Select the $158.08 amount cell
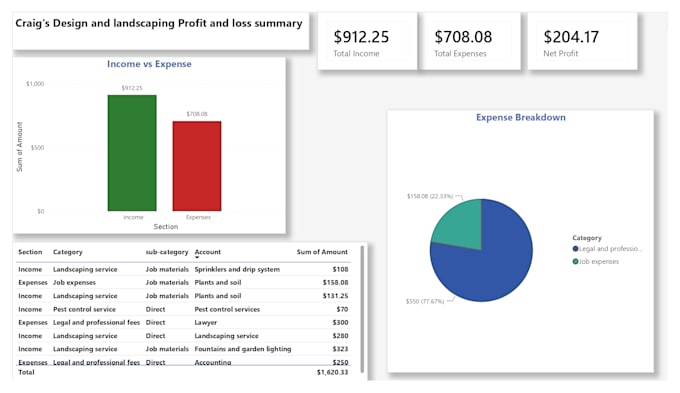Screen dimensions: 680x393 click(x=335, y=282)
